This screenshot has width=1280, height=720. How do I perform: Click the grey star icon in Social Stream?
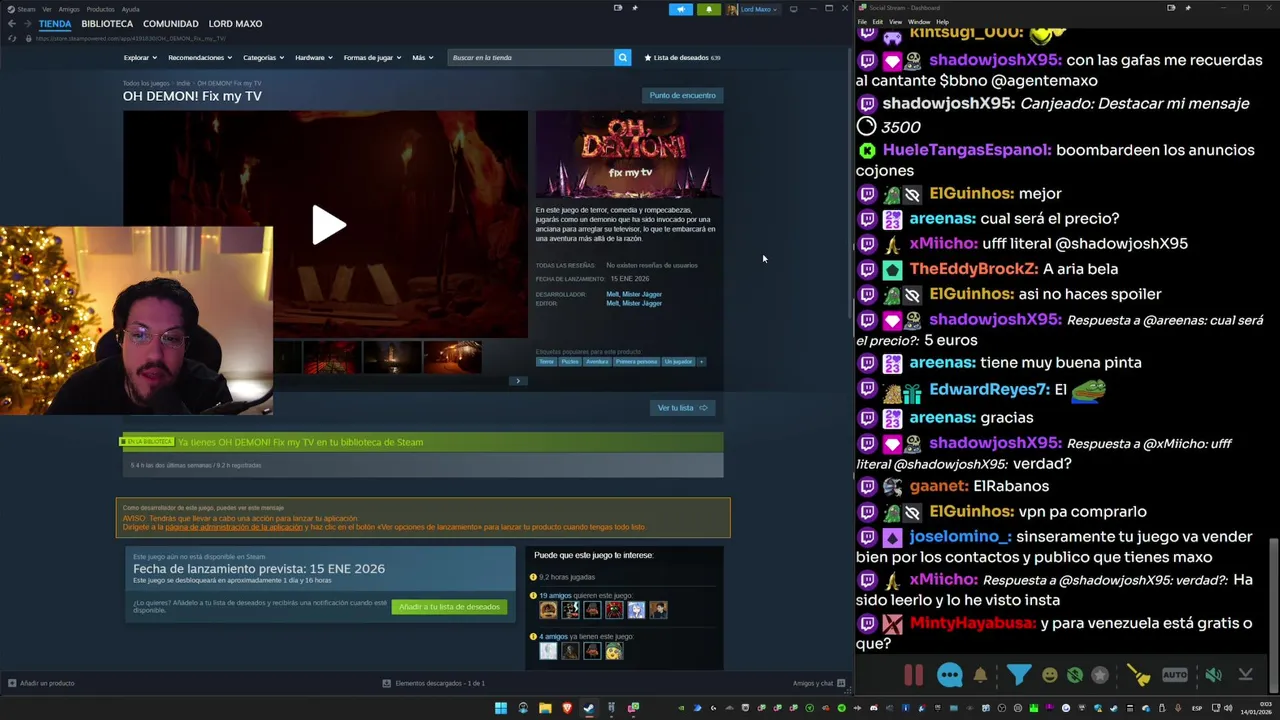pos(1100,675)
